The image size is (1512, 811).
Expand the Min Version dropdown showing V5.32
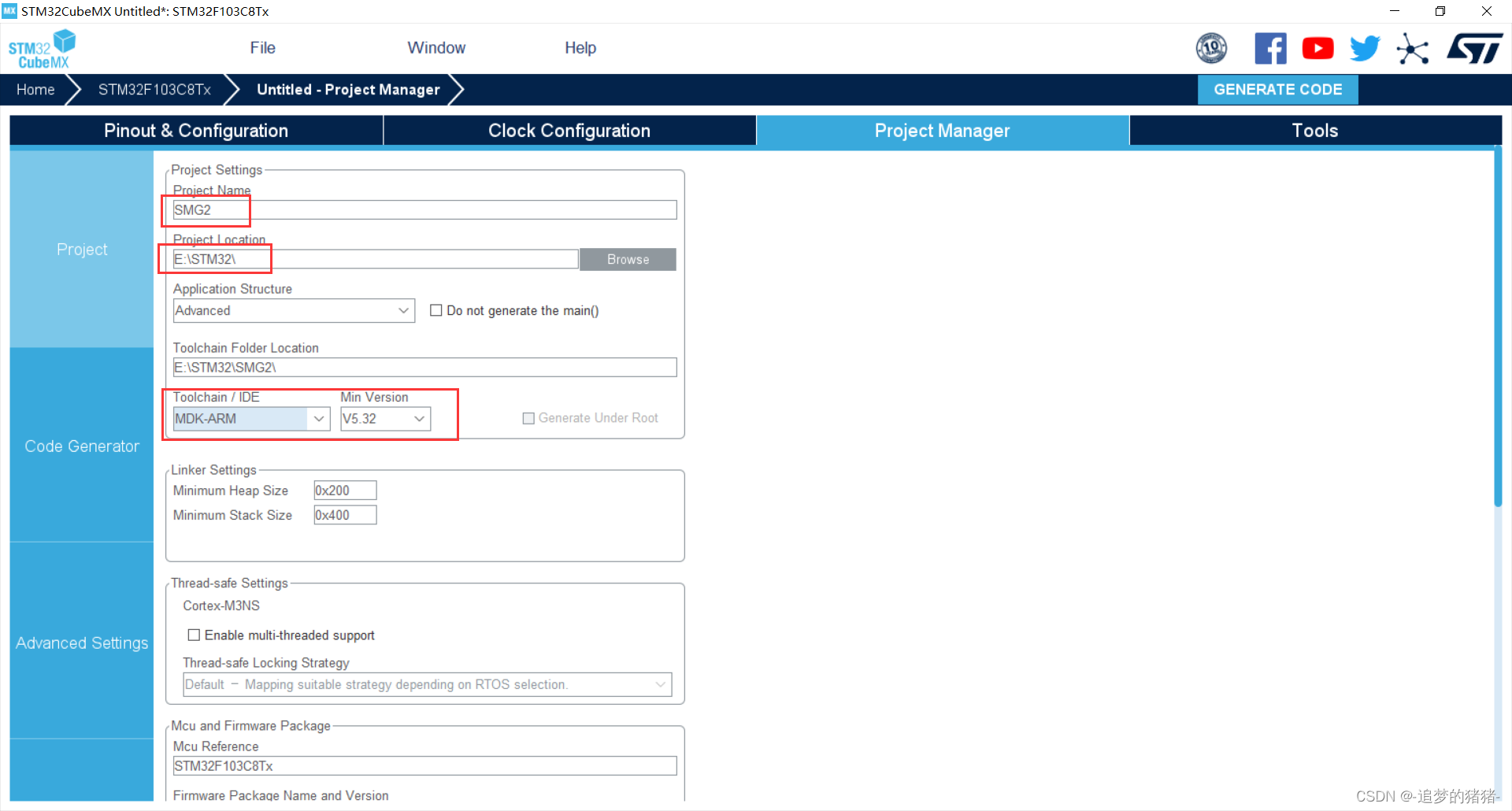[x=385, y=419]
